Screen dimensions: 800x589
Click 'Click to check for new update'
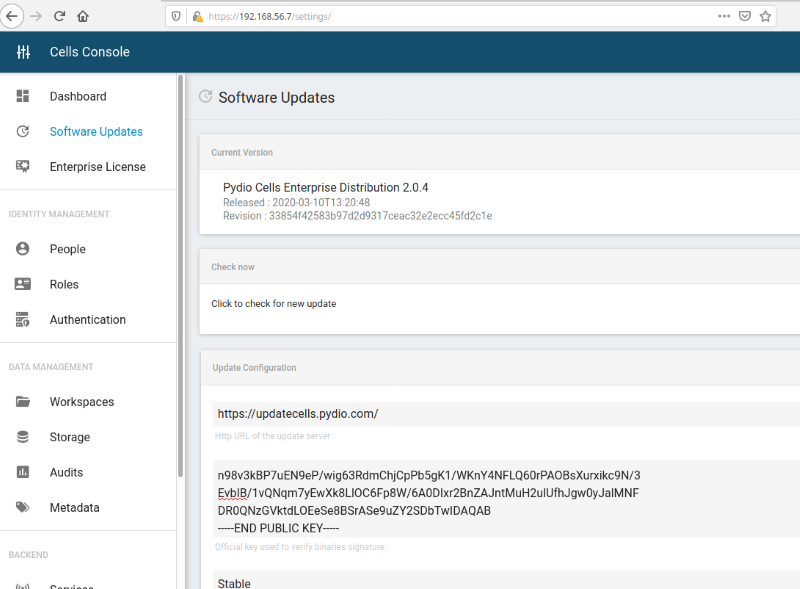coord(273,304)
